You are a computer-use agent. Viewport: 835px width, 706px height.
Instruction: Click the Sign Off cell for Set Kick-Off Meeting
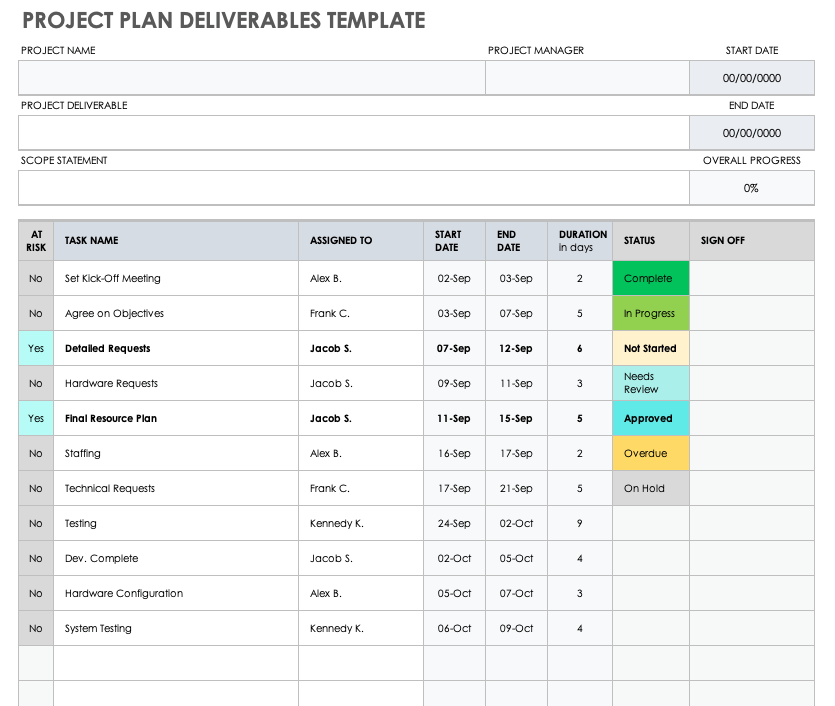(x=752, y=278)
